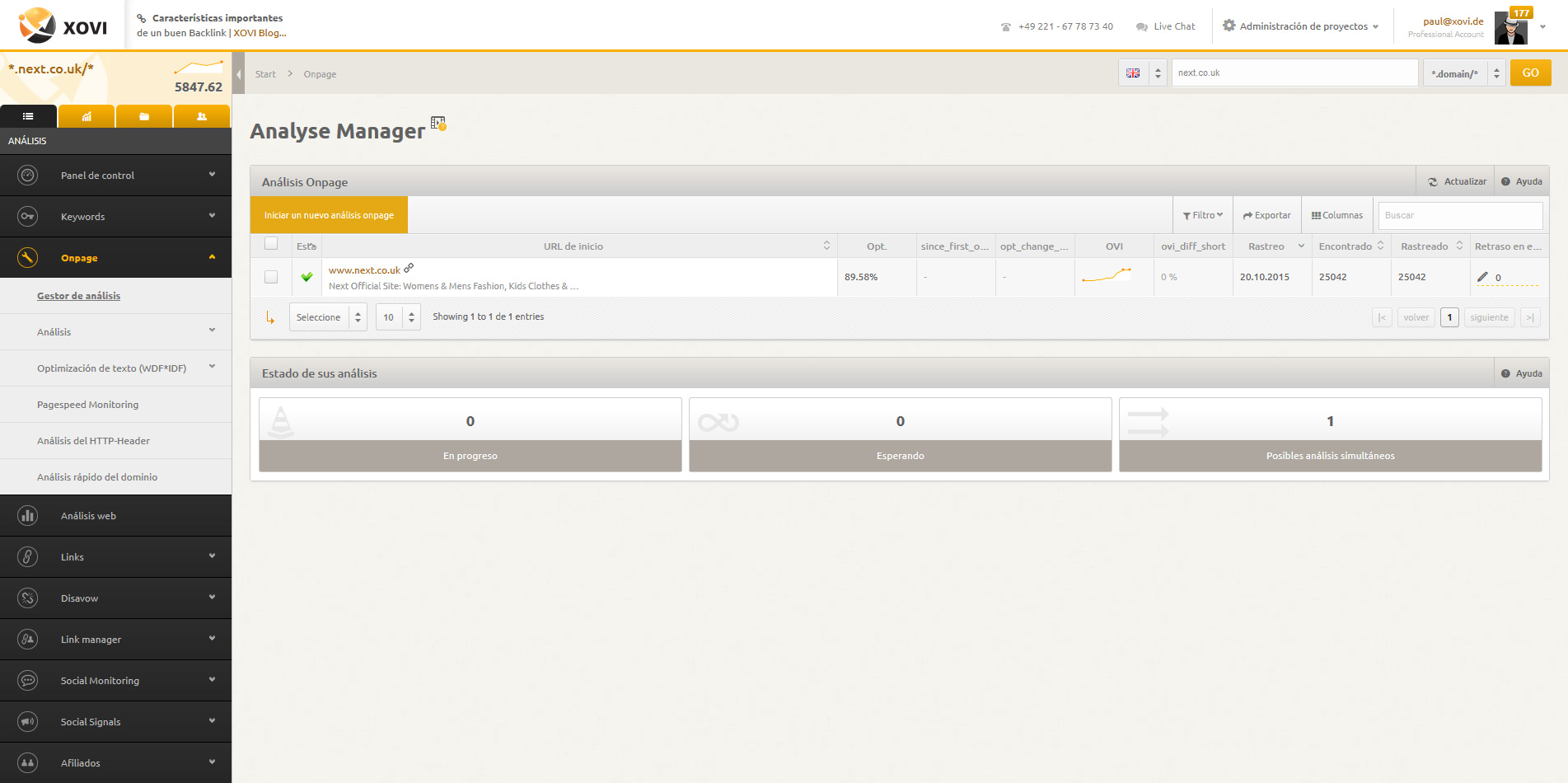Viewport: 1568px width, 783px height.
Task: Click the Keywords key icon
Action: [x=27, y=216]
